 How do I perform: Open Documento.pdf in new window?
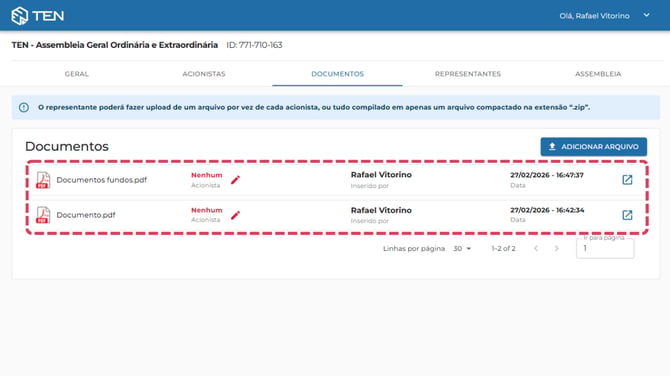(x=627, y=215)
